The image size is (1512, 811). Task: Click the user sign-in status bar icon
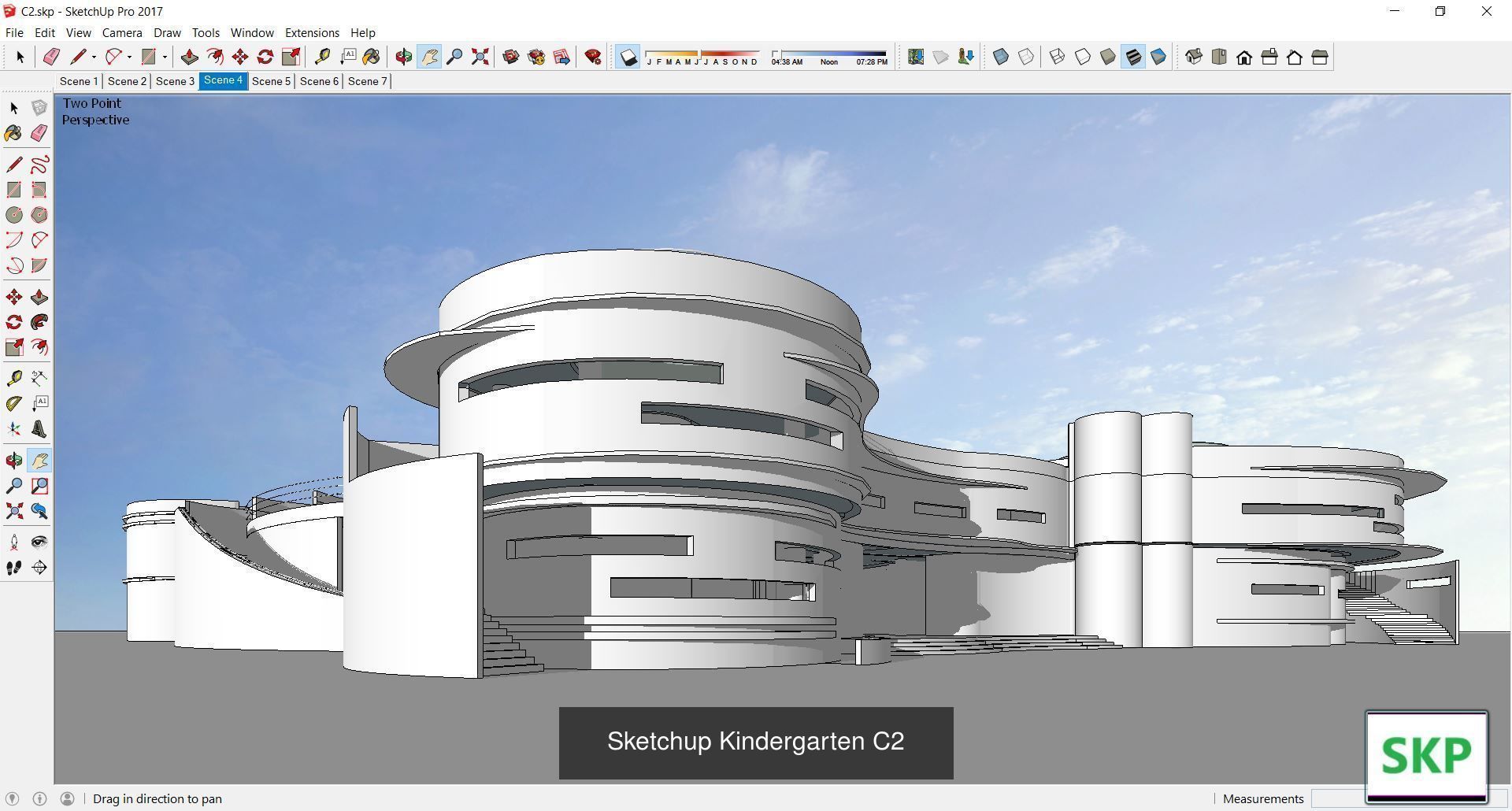pos(68,798)
